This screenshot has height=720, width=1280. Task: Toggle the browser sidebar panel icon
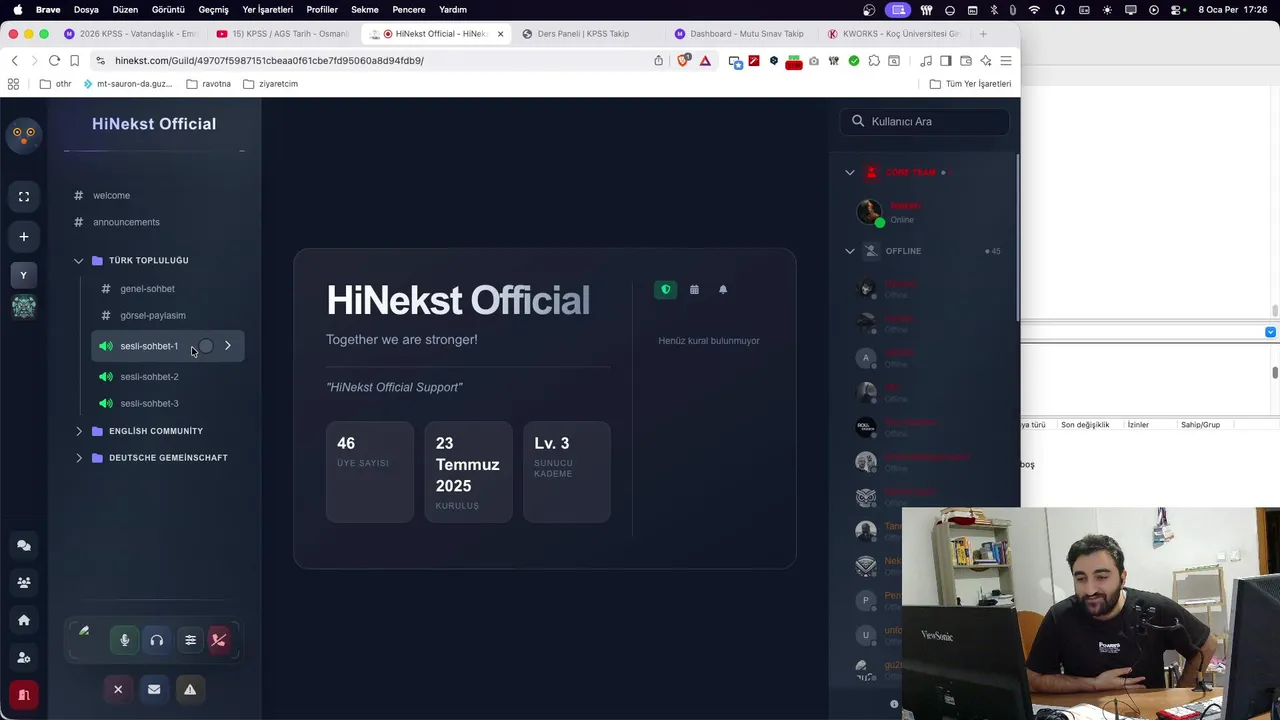click(946, 61)
